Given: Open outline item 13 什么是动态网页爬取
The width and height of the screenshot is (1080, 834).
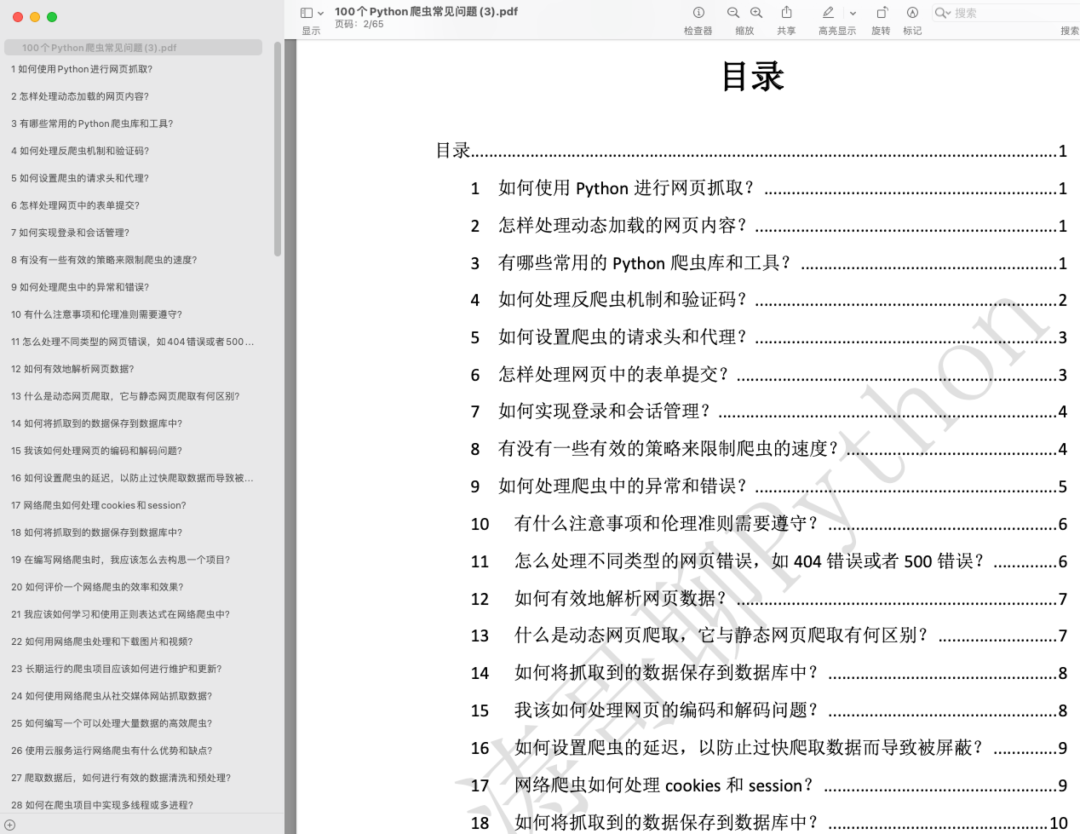Looking at the screenshot, I should 125,396.
